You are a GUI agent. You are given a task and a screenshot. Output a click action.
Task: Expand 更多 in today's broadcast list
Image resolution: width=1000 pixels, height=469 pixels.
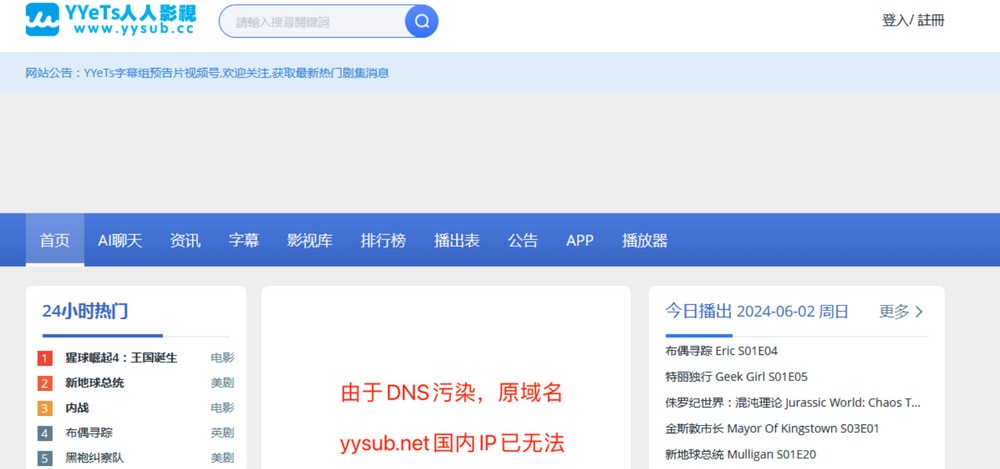tap(901, 312)
